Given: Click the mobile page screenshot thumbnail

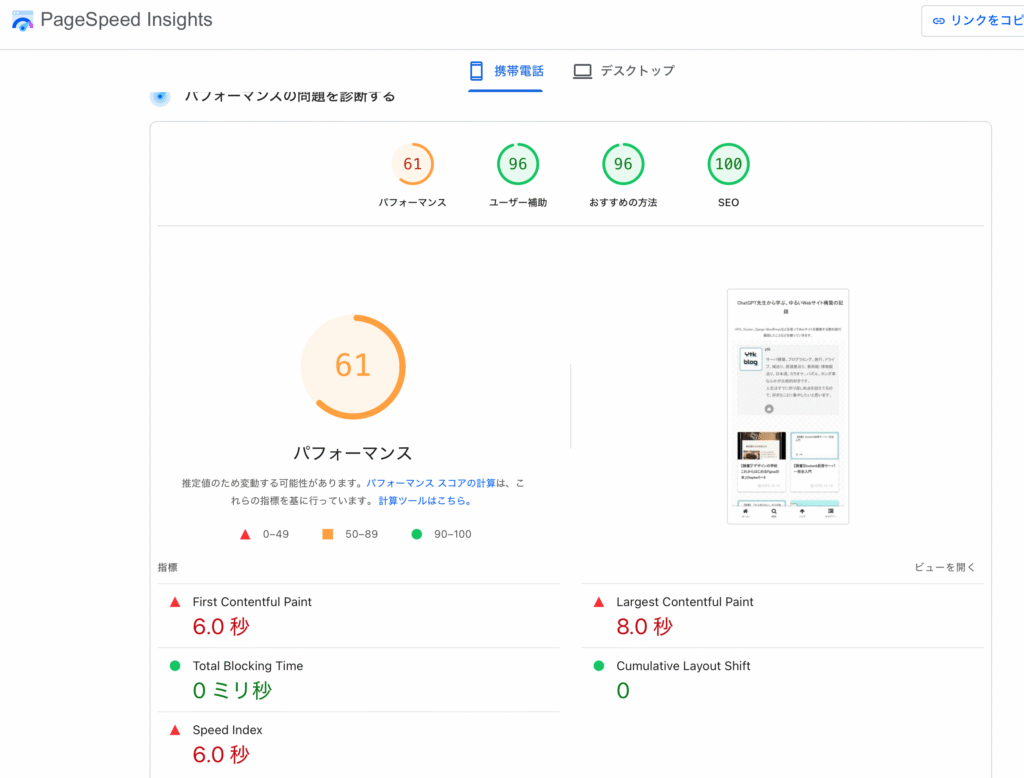Looking at the screenshot, I should pyautogui.click(x=787, y=406).
